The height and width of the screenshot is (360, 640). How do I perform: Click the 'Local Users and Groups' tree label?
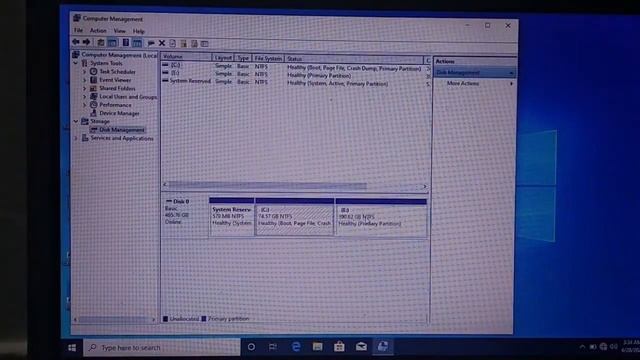(x=128, y=97)
